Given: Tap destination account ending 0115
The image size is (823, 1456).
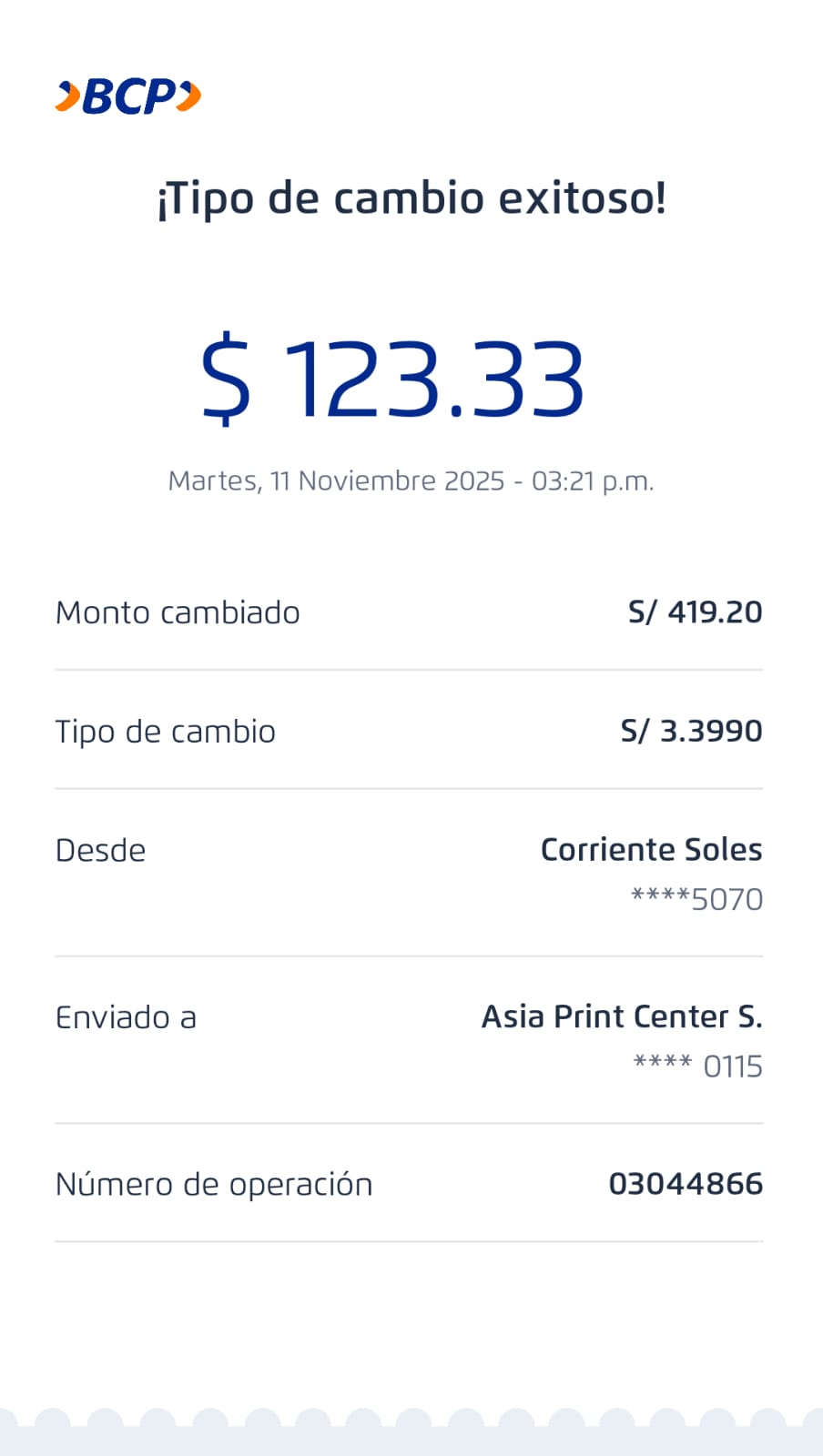Looking at the screenshot, I should point(698,1067).
